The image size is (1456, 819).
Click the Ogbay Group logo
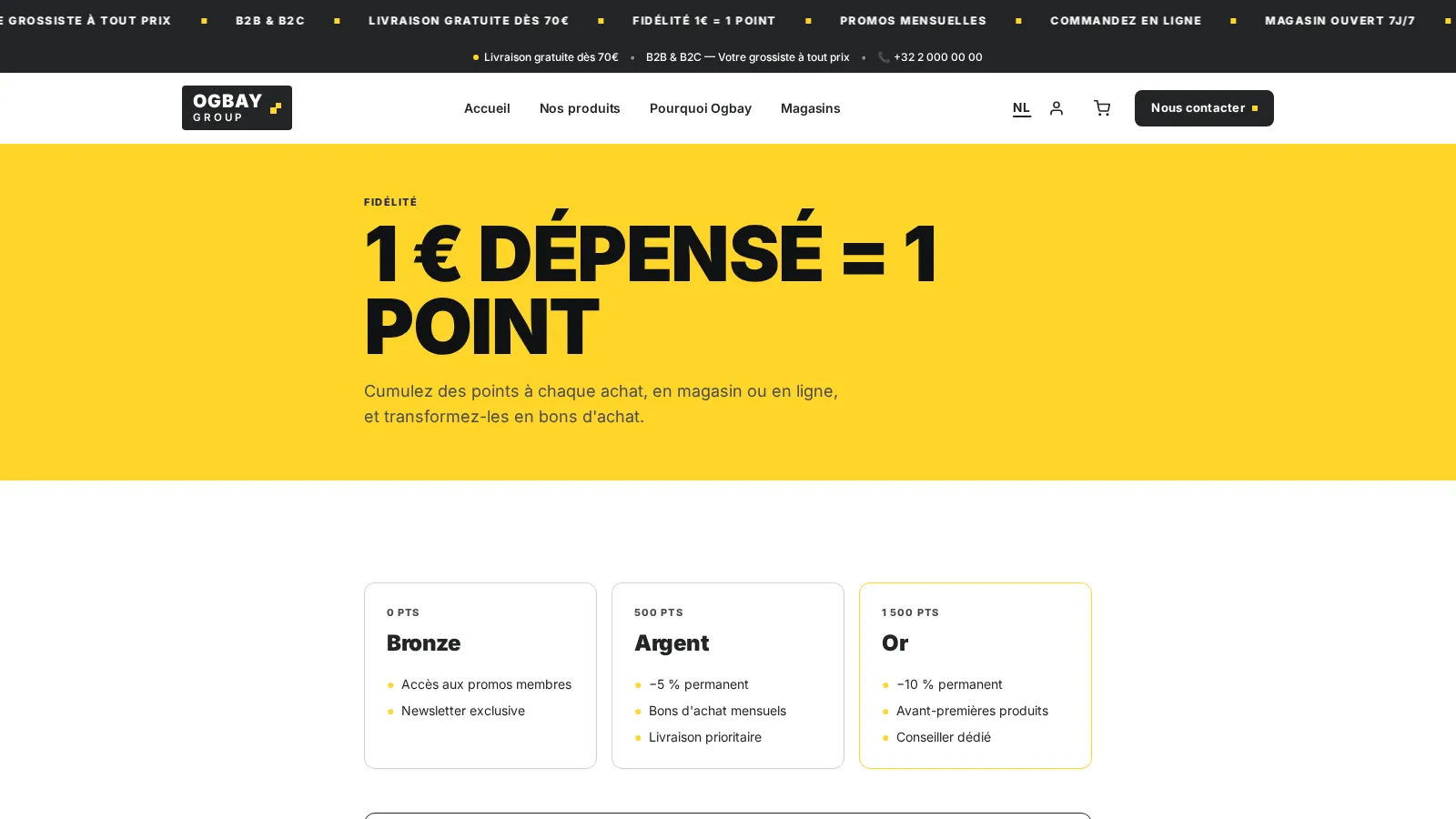tap(237, 107)
